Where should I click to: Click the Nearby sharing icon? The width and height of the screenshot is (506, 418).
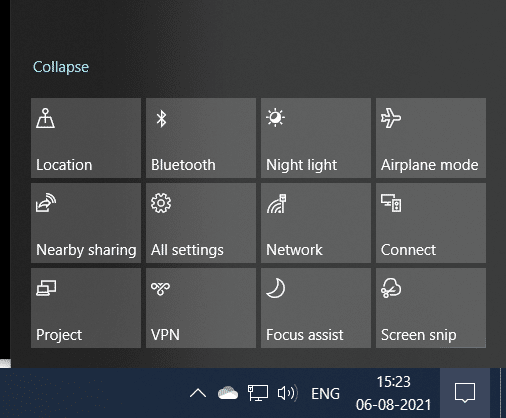pyautogui.click(x=46, y=203)
